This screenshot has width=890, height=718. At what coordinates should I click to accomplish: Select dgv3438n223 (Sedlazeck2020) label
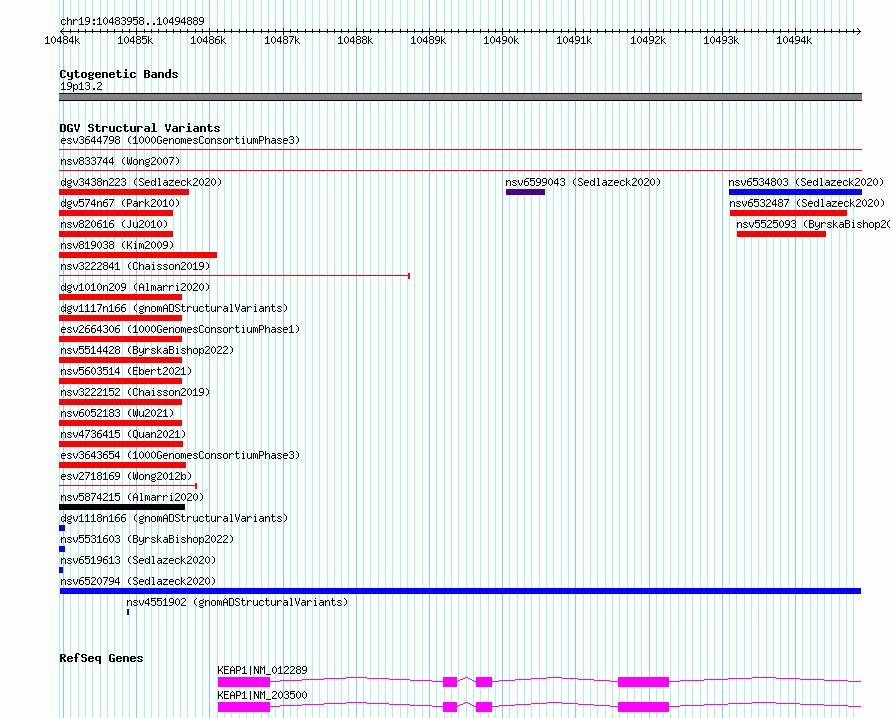click(x=141, y=182)
